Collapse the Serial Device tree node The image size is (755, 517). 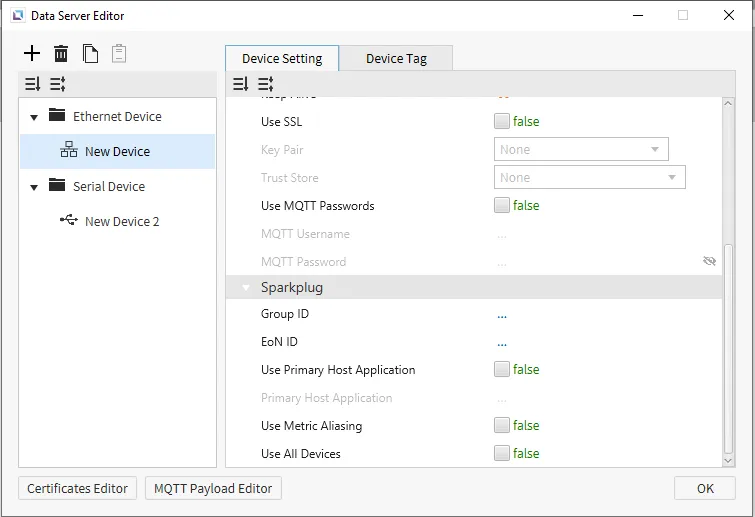pos(34,187)
